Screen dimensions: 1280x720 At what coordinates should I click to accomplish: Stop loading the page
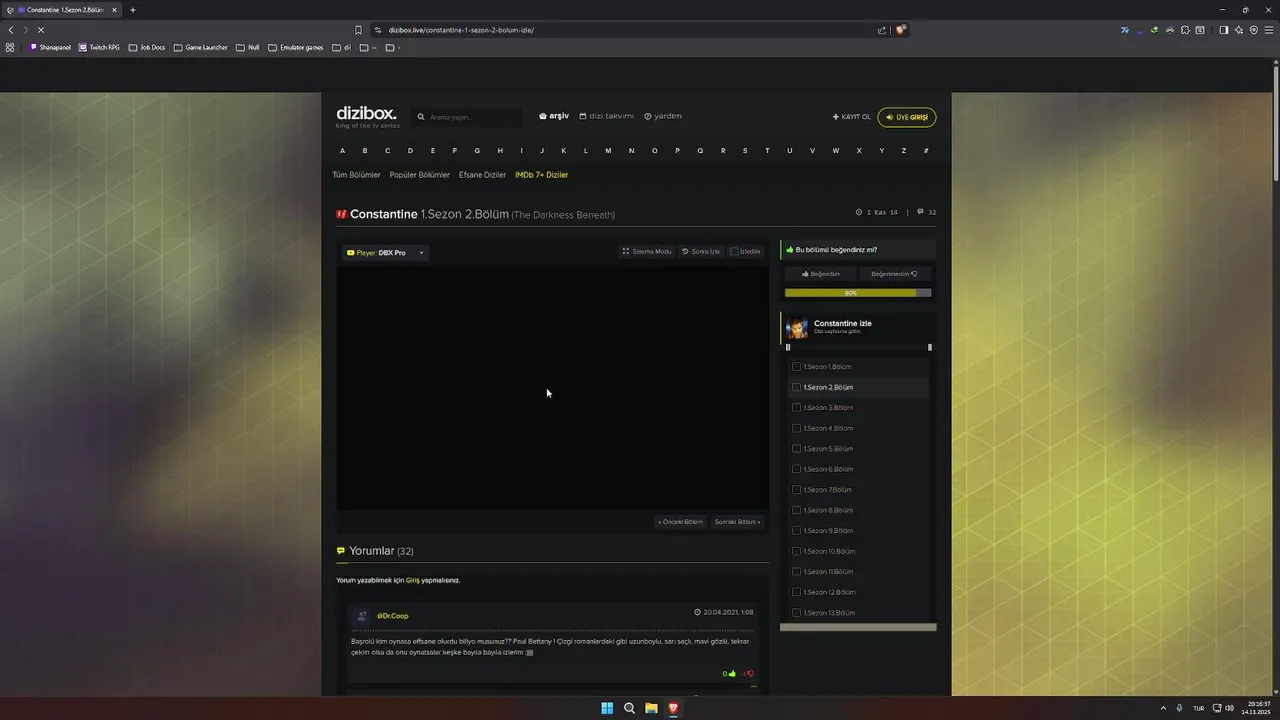(x=40, y=30)
